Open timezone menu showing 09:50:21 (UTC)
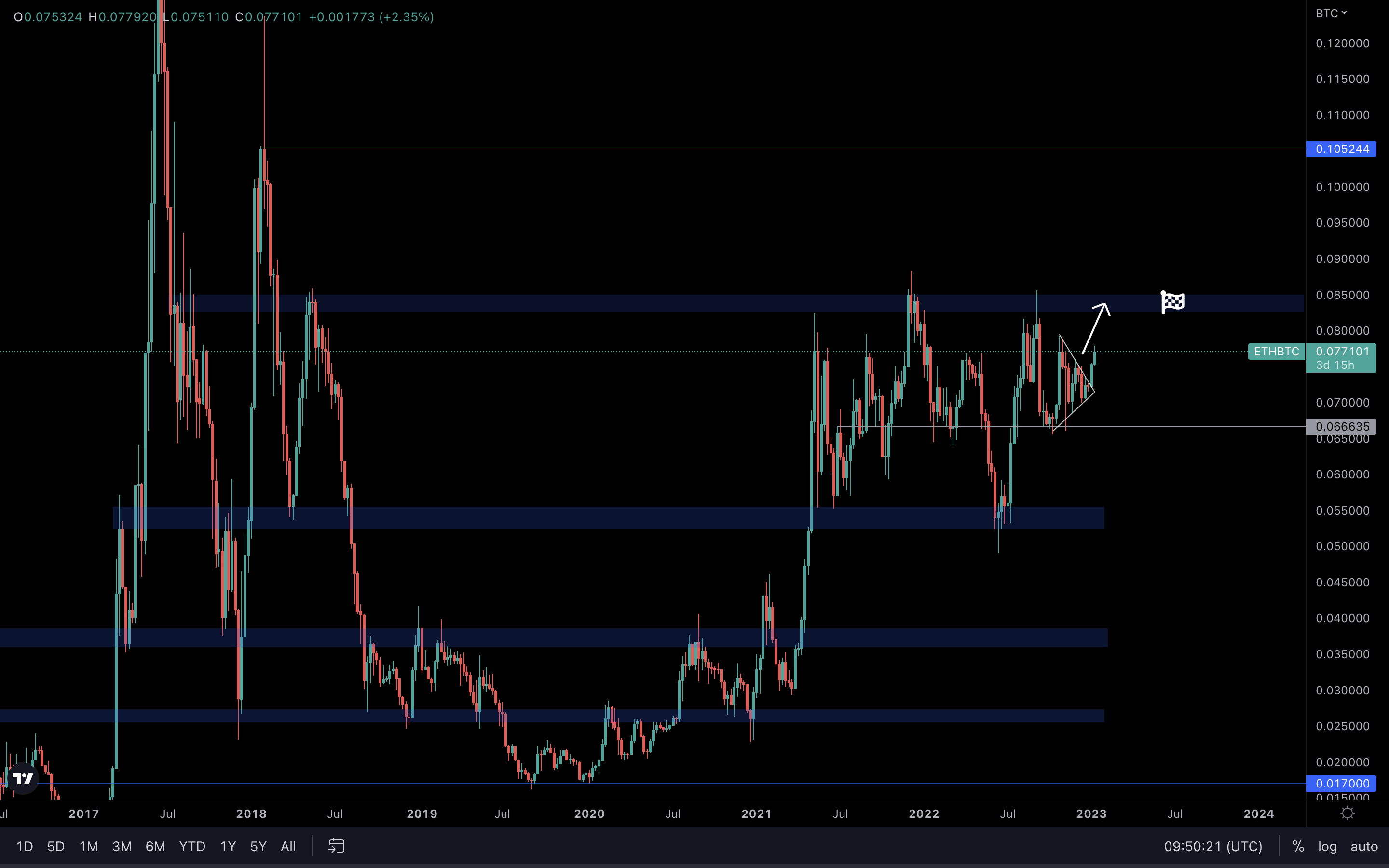 click(1213, 846)
